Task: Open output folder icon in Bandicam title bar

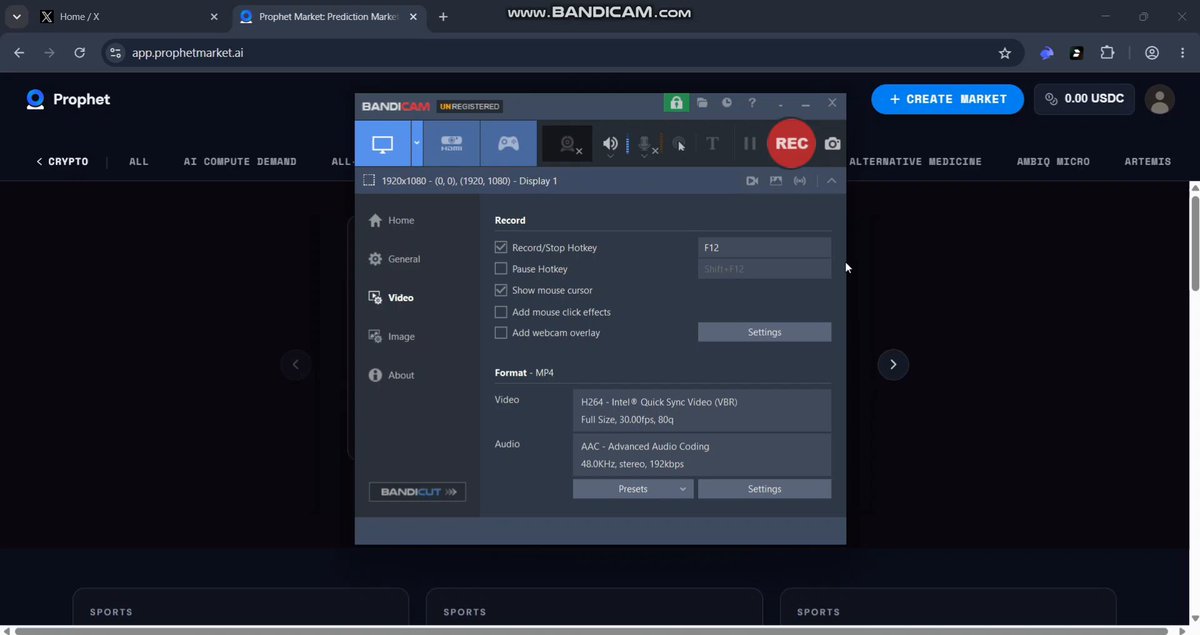Action: [x=702, y=103]
